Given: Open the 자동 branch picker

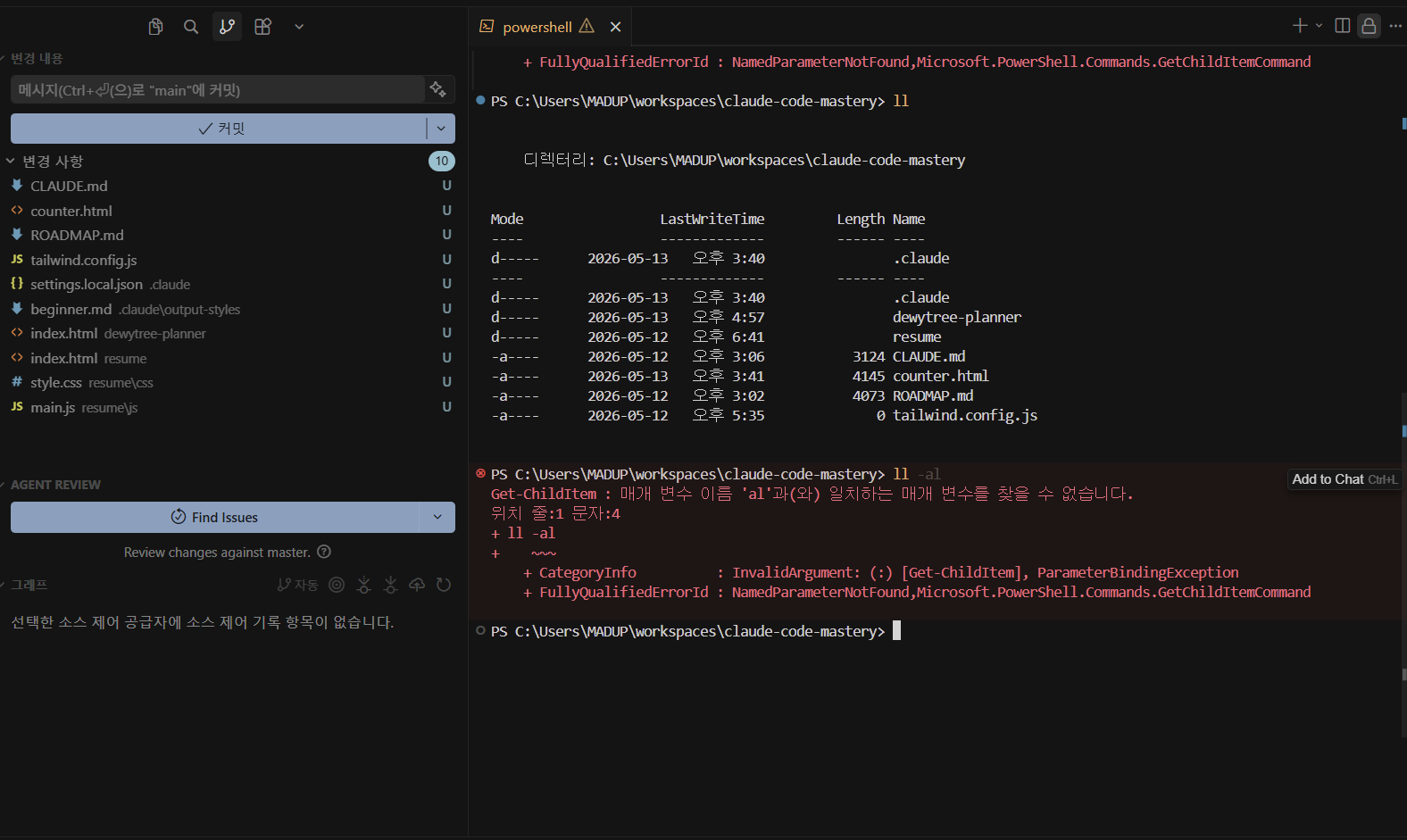Looking at the screenshot, I should pyautogui.click(x=298, y=585).
